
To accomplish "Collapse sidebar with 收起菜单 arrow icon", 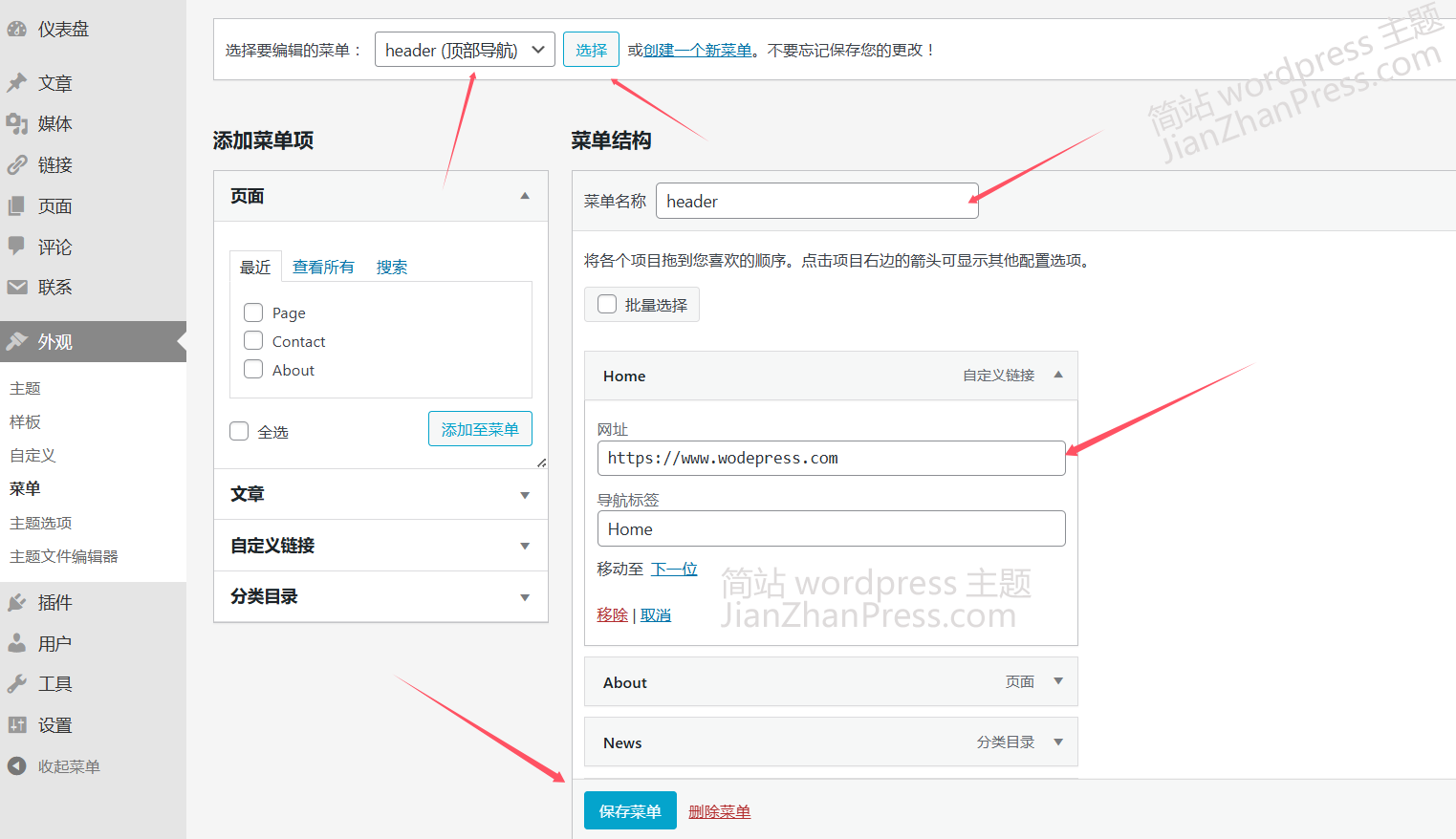I will [x=16, y=765].
